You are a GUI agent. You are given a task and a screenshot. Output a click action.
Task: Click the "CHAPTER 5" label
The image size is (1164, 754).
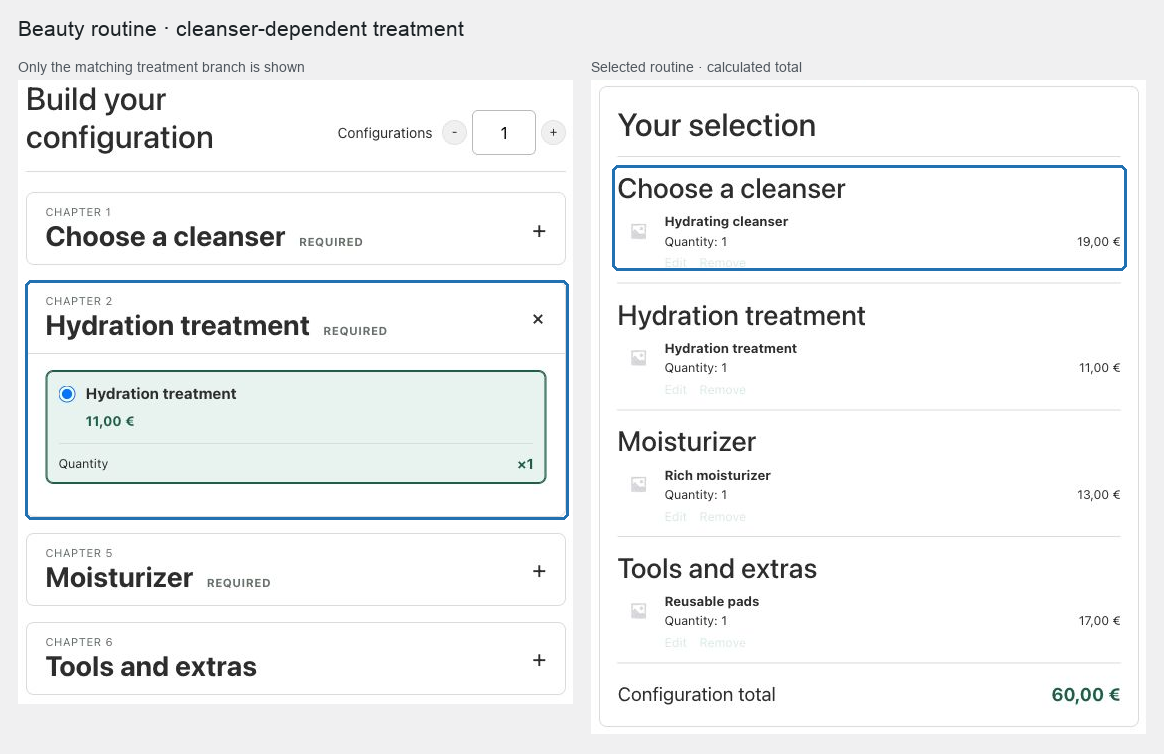79,554
